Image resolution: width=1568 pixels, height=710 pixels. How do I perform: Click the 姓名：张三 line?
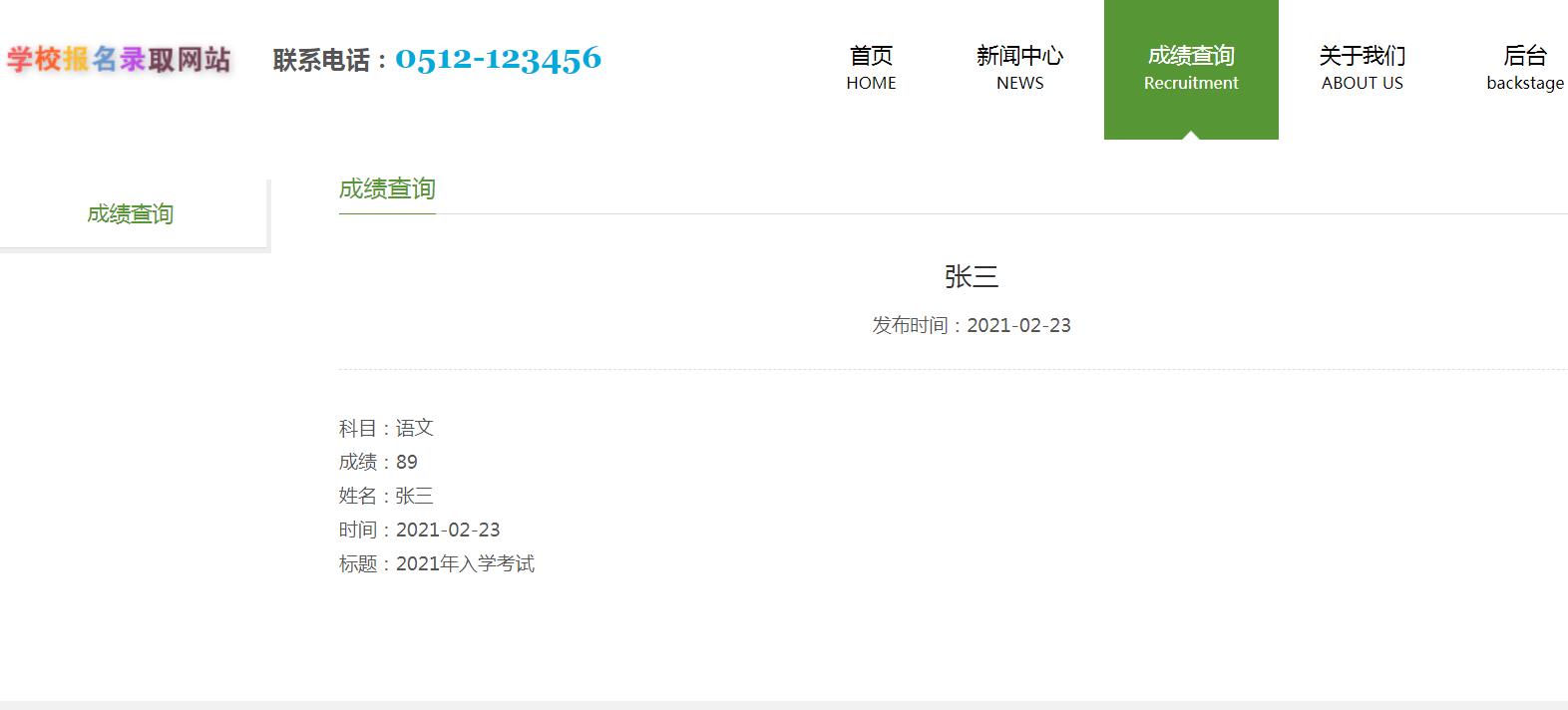[386, 496]
